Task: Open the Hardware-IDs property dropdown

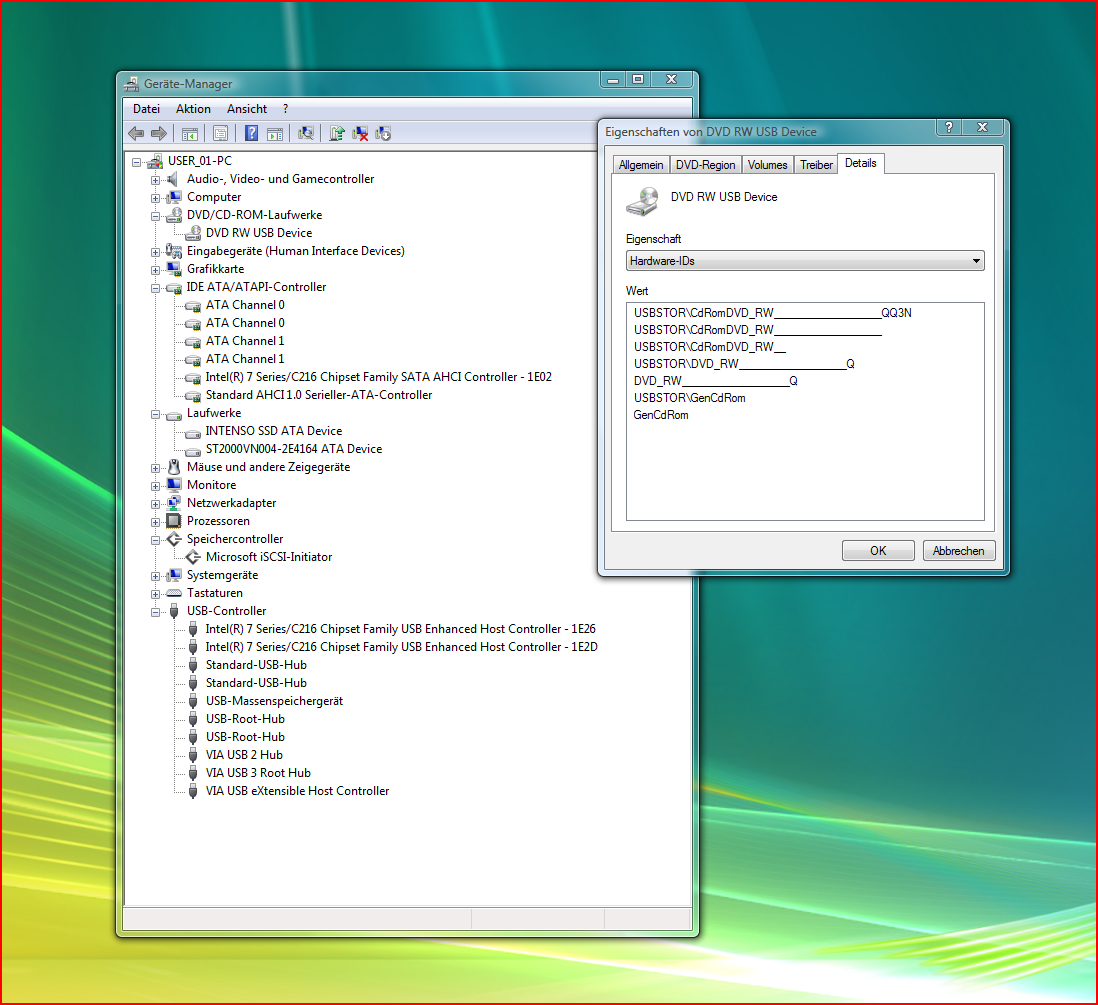Action: [805, 261]
